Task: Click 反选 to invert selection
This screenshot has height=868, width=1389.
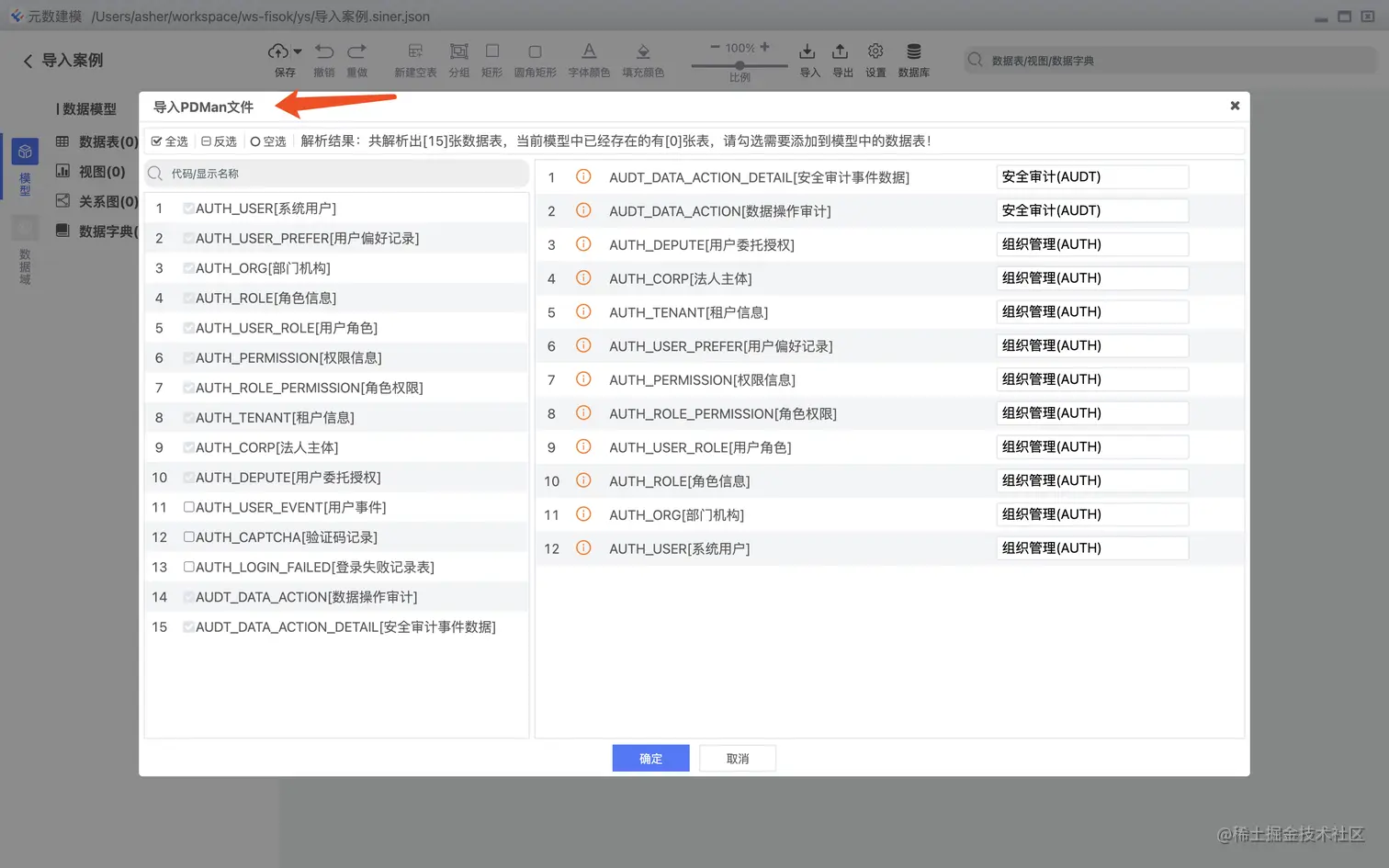Action: pyautogui.click(x=220, y=141)
